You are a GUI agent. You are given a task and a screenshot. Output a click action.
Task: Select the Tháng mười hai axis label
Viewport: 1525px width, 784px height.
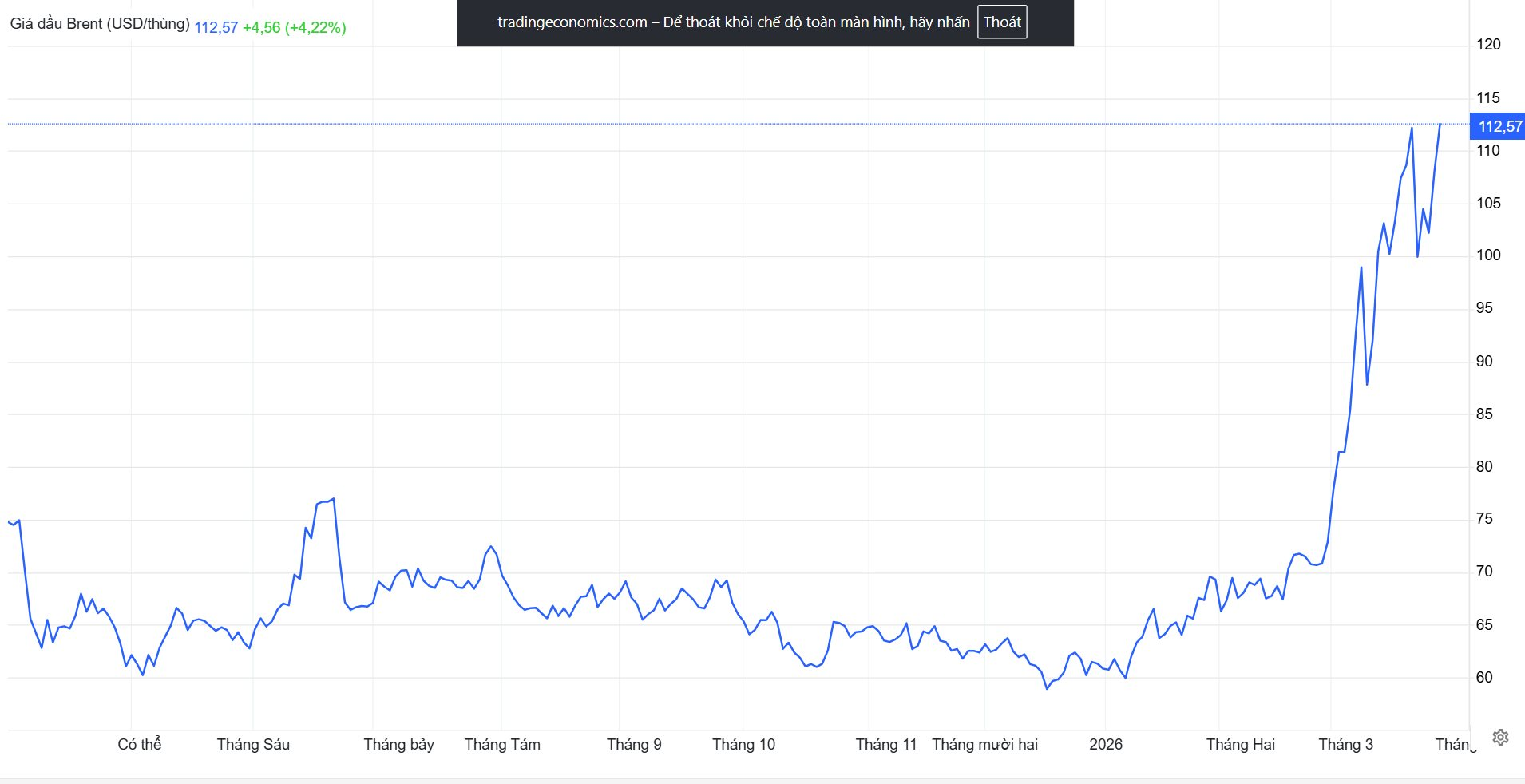[984, 744]
